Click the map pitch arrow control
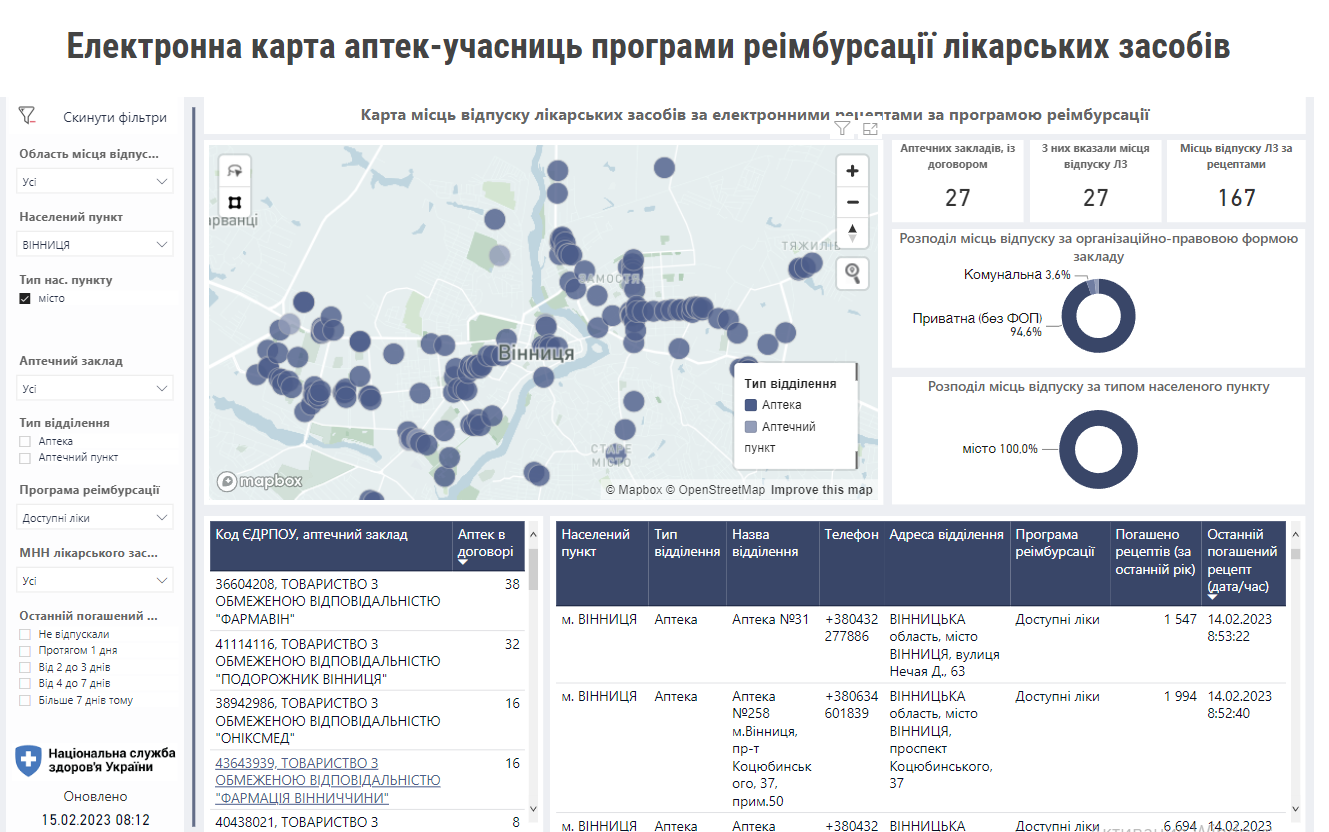 pyautogui.click(x=852, y=234)
